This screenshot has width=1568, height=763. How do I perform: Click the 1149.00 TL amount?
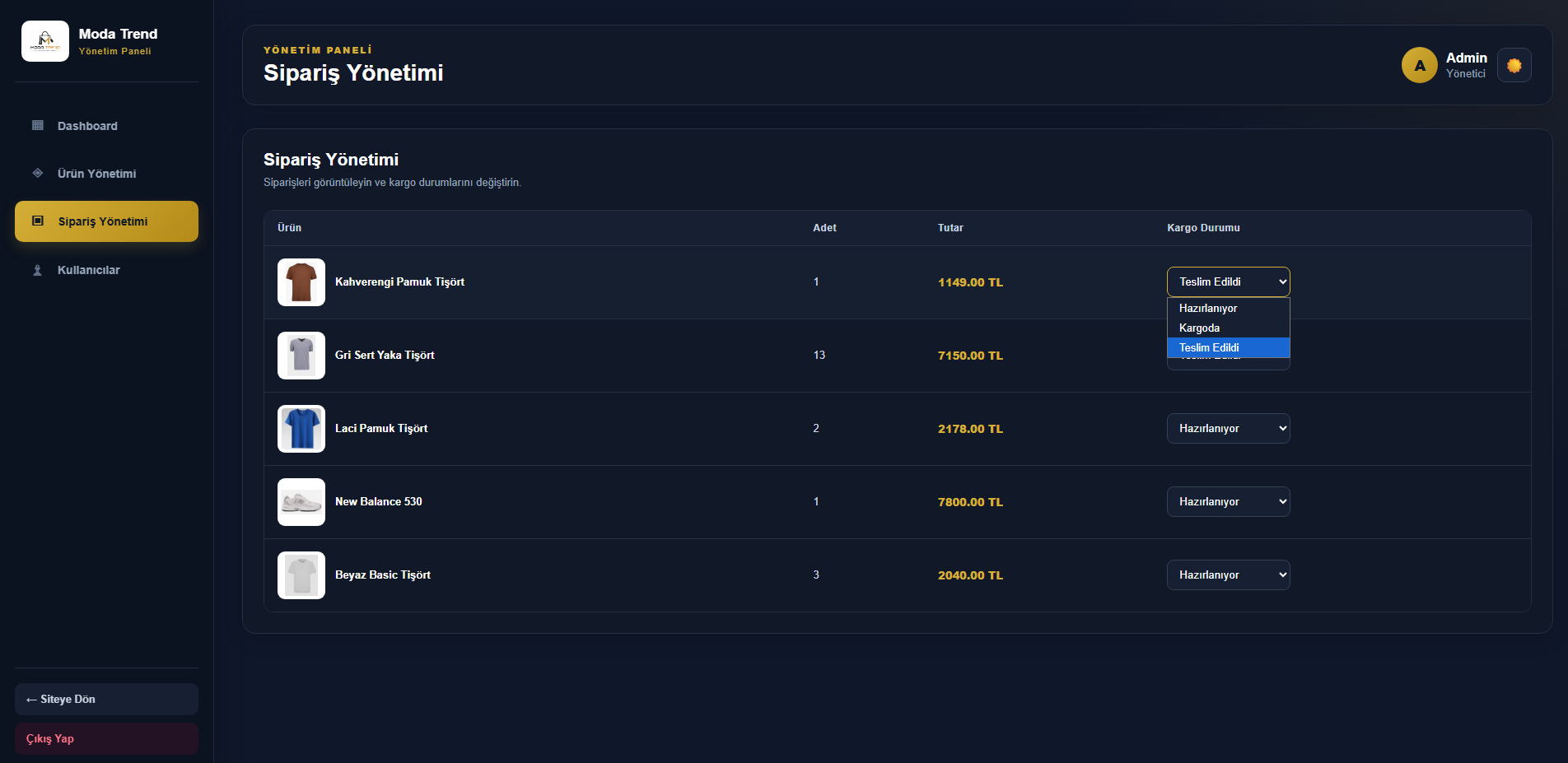tap(970, 282)
